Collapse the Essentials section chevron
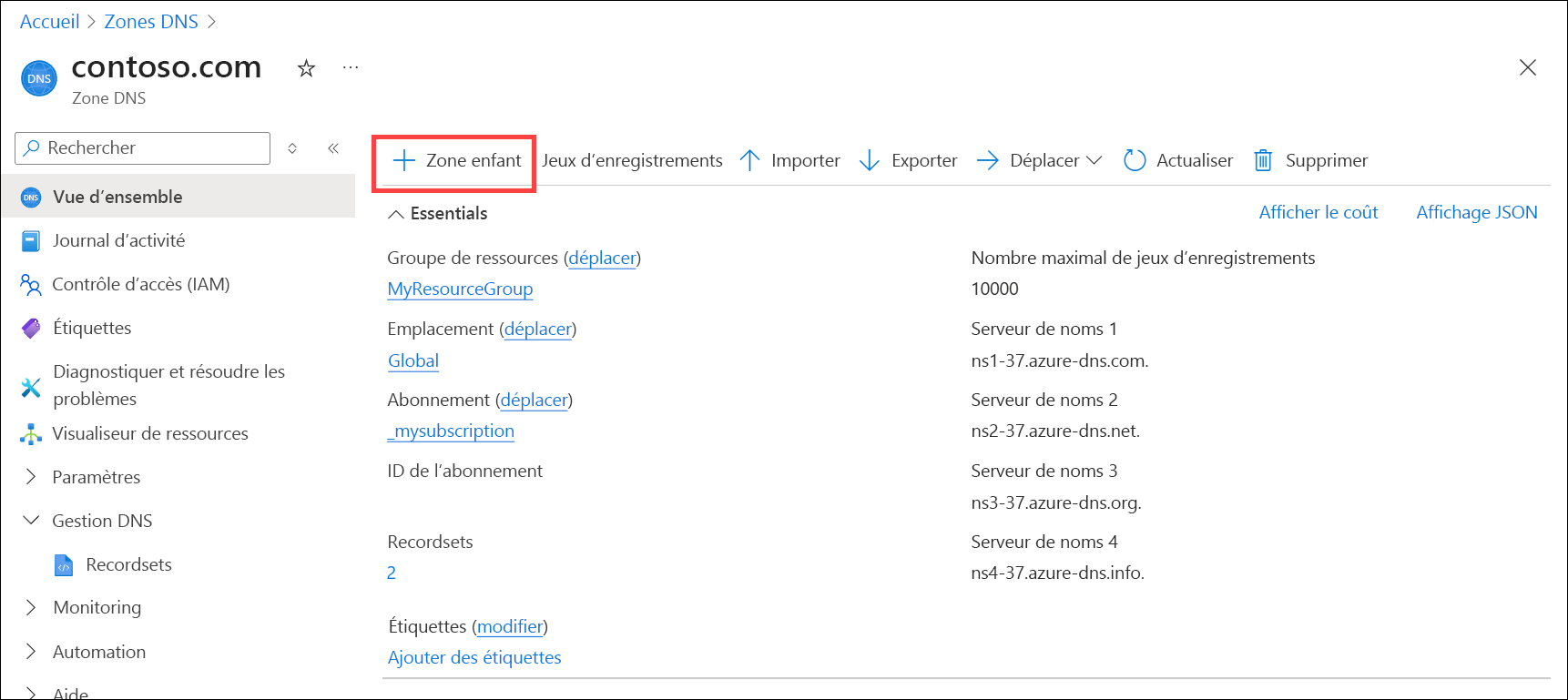 click(x=396, y=214)
